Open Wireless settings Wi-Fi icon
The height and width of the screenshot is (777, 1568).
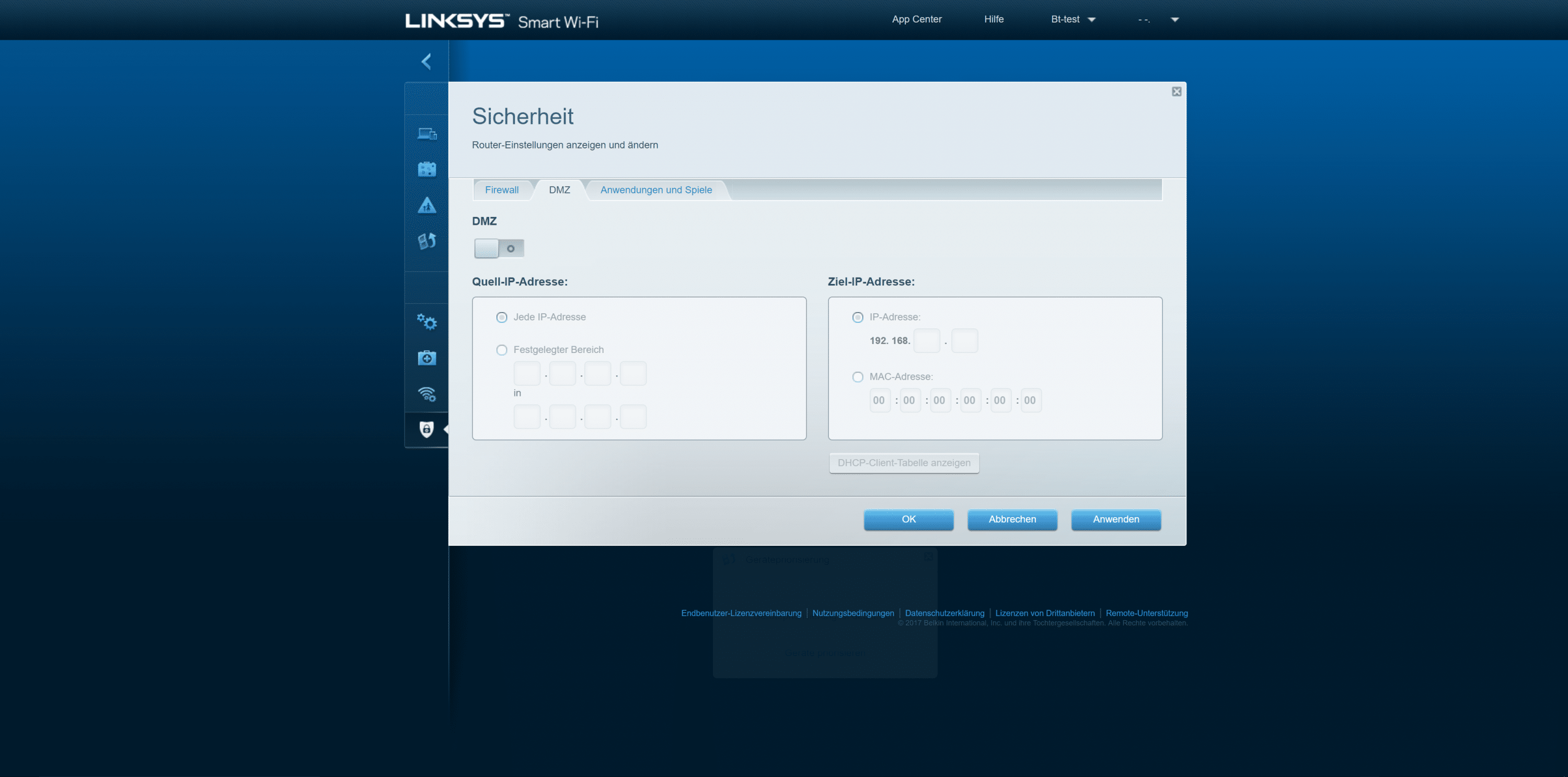[426, 394]
